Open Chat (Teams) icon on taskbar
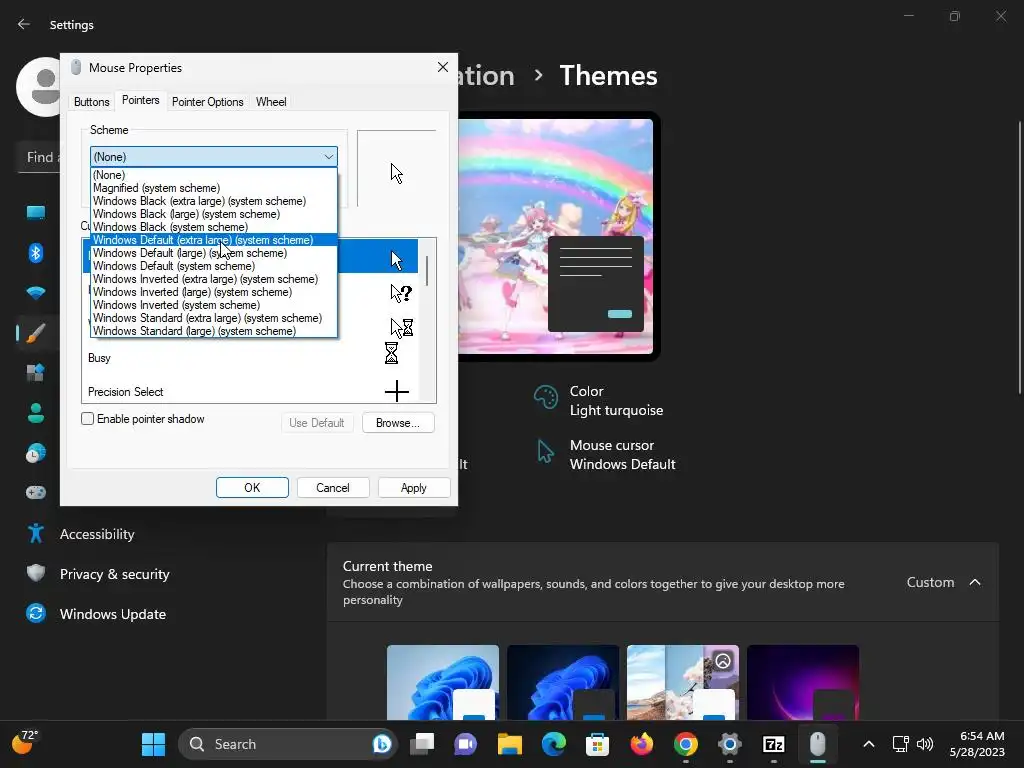 pyautogui.click(x=466, y=744)
